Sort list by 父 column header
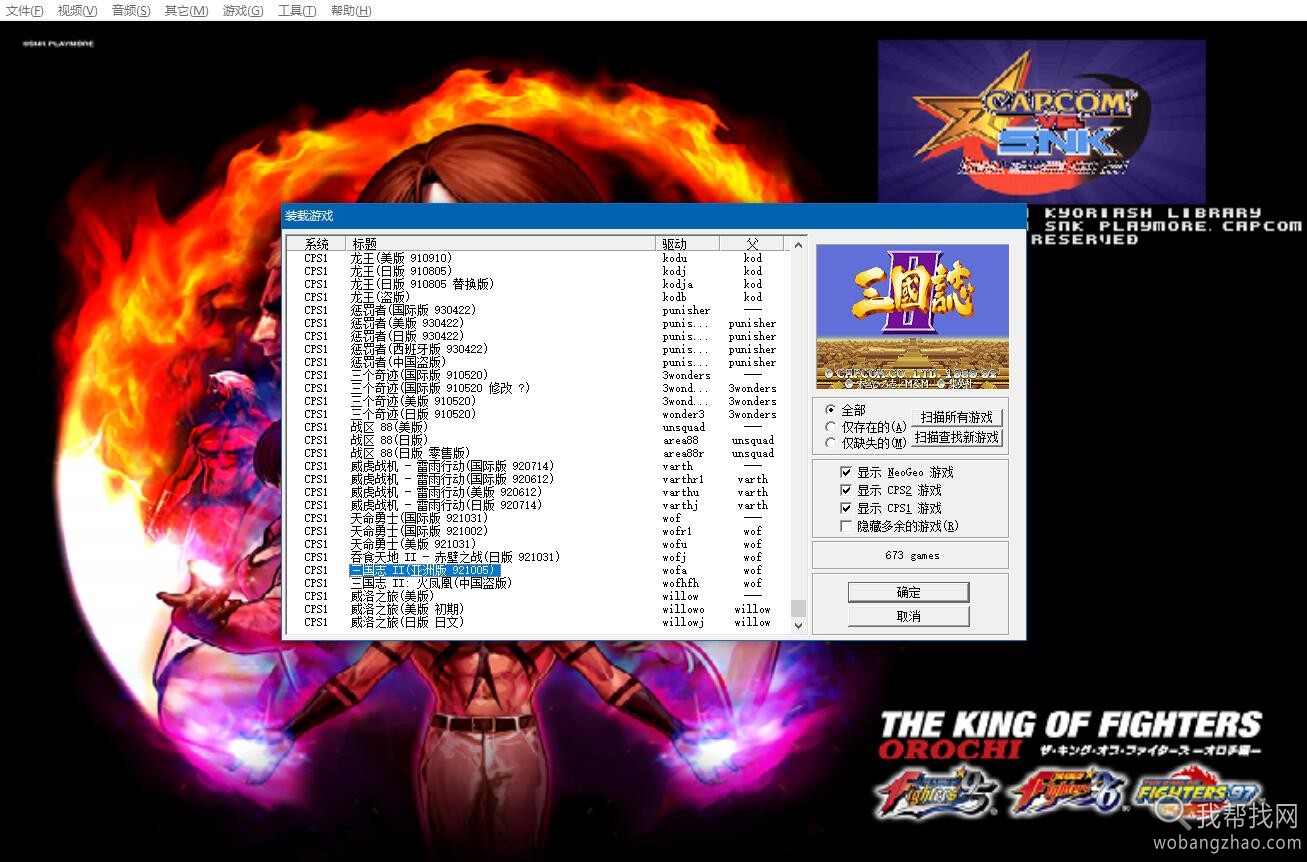The width and height of the screenshot is (1307, 862). pyautogui.click(x=753, y=244)
